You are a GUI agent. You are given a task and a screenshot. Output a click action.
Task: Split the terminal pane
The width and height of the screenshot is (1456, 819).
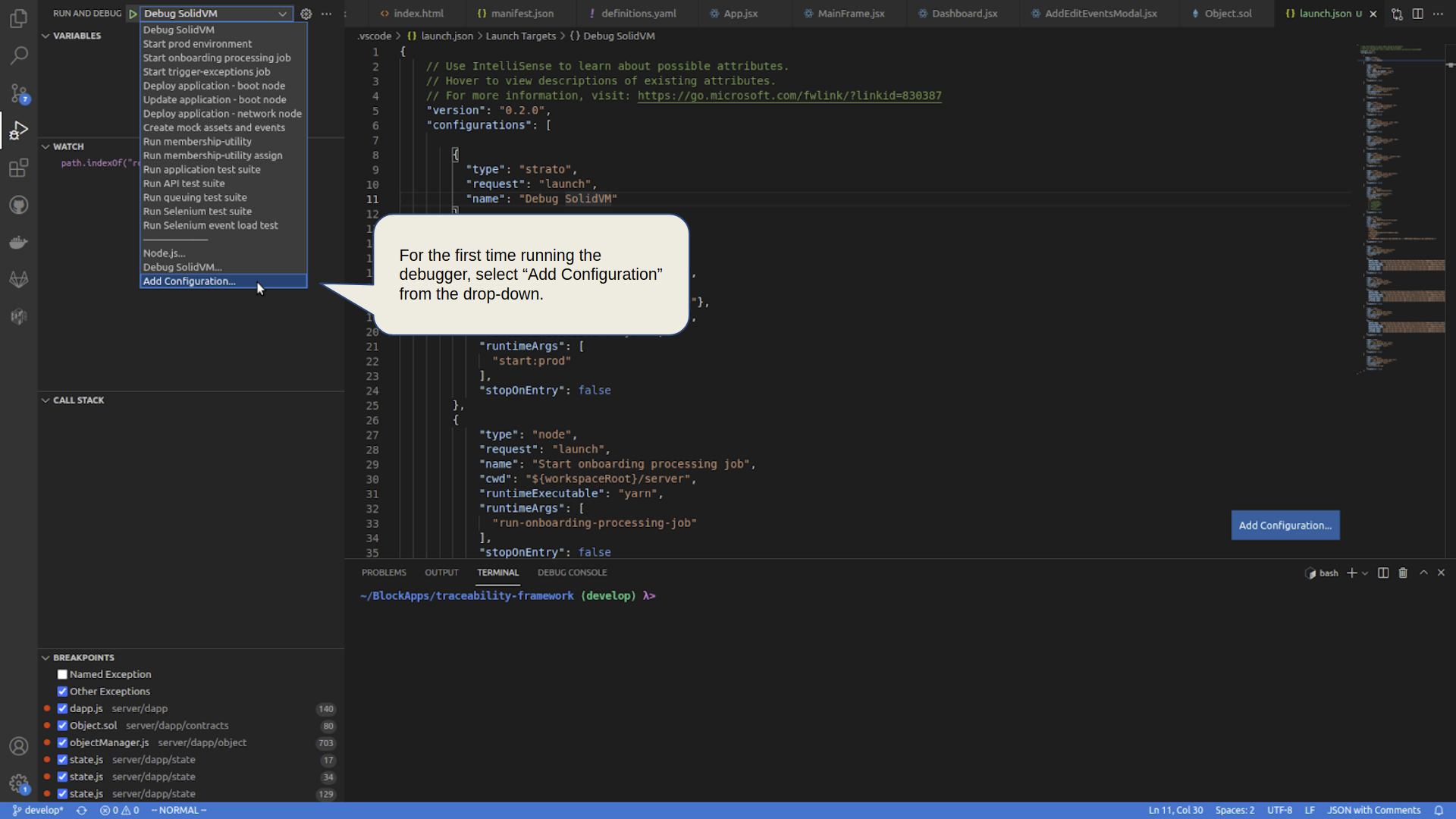pyautogui.click(x=1383, y=573)
